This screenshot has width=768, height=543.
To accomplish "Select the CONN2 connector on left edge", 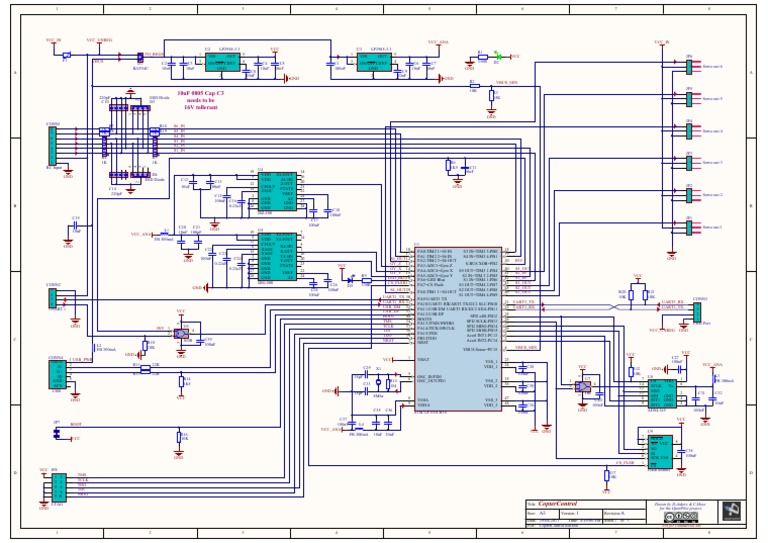I will point(52,298).
